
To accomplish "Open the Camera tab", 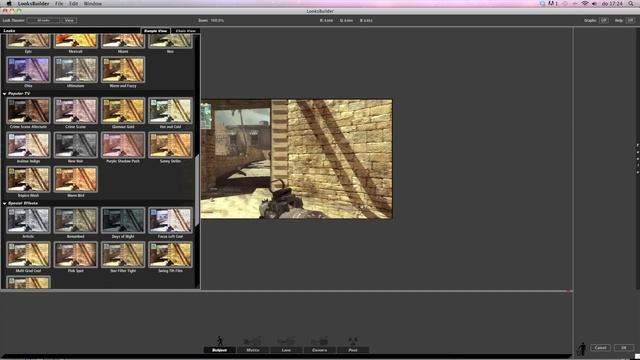I will (x=320, y=350).
